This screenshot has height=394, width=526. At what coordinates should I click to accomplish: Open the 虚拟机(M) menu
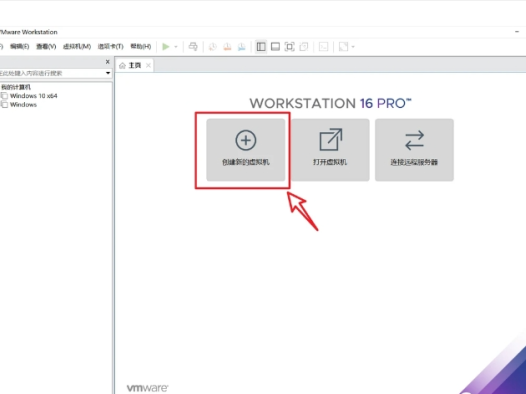tap(77, 46)
